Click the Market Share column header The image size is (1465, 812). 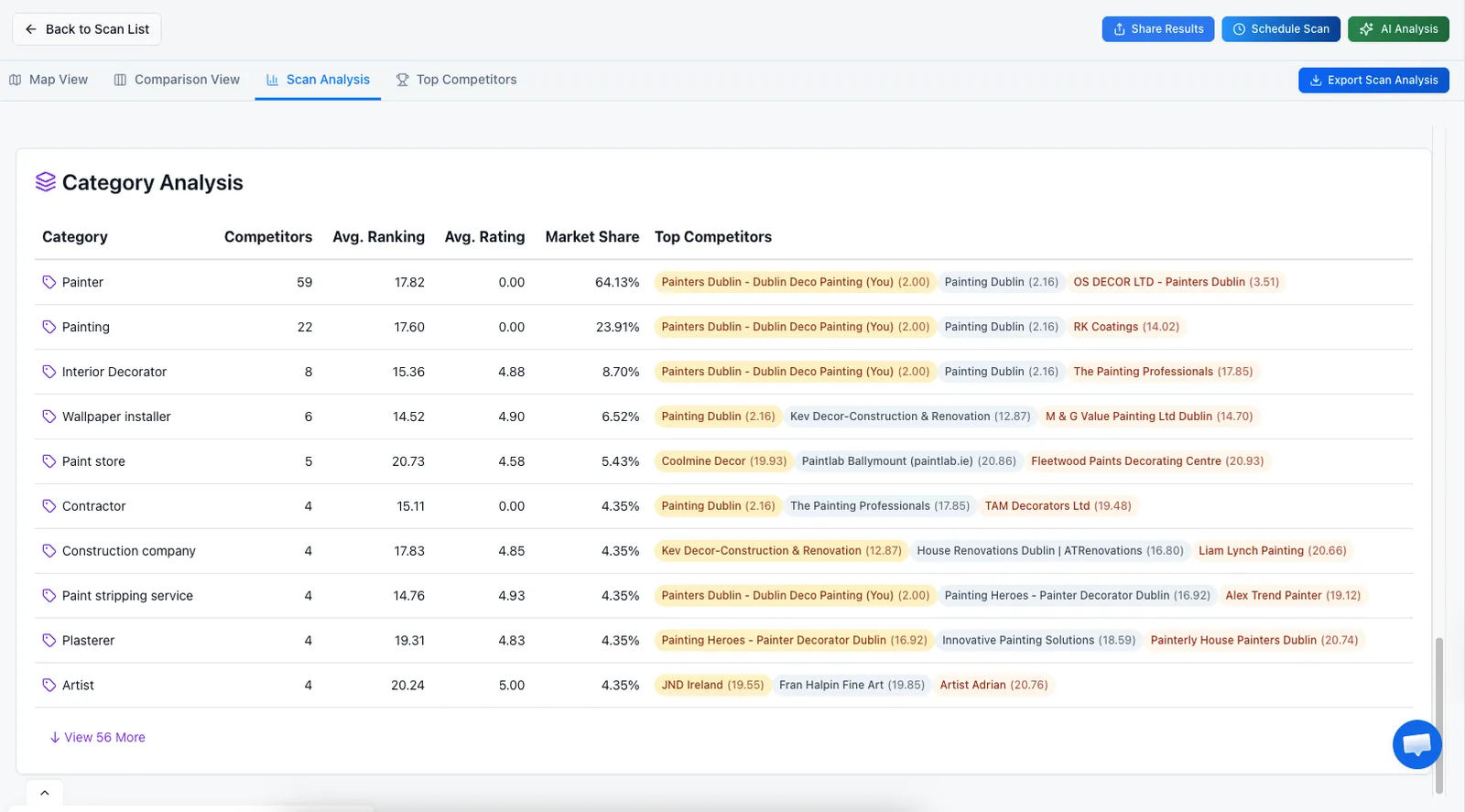(x=592, y=237)
